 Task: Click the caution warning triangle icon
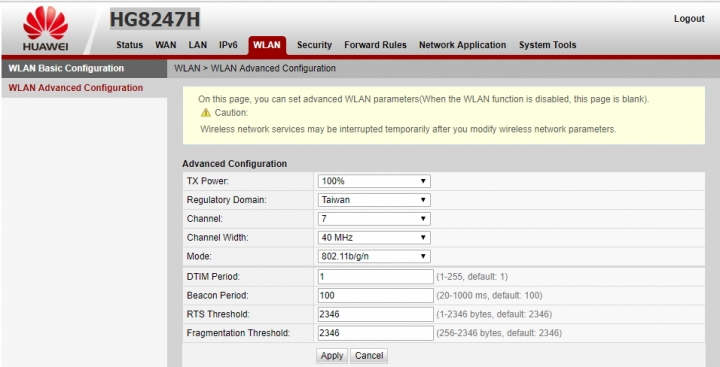[x=206, y=113]
